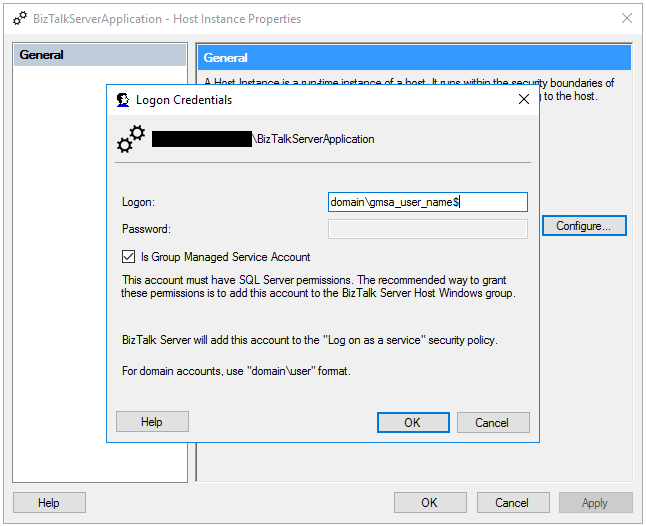
Task: Click the Logon Credentials user icon
Action: [x=123, y=100]
